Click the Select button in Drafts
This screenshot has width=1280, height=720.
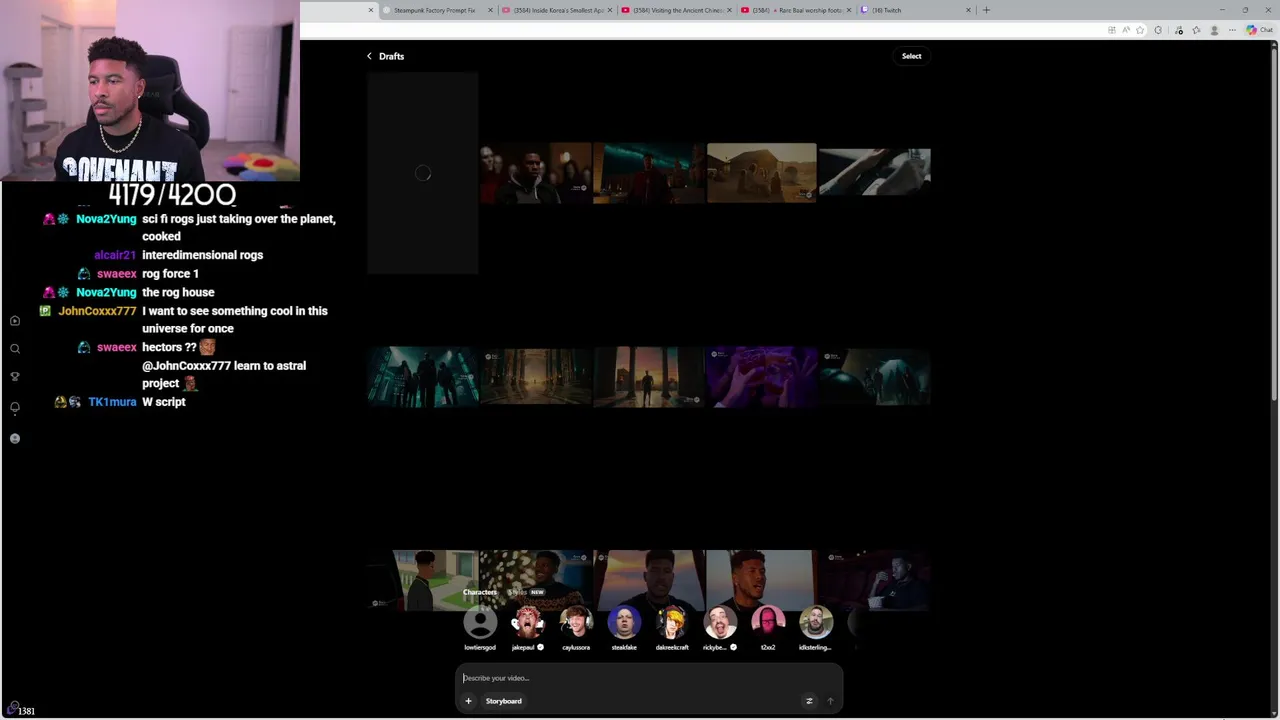point(911,56)
